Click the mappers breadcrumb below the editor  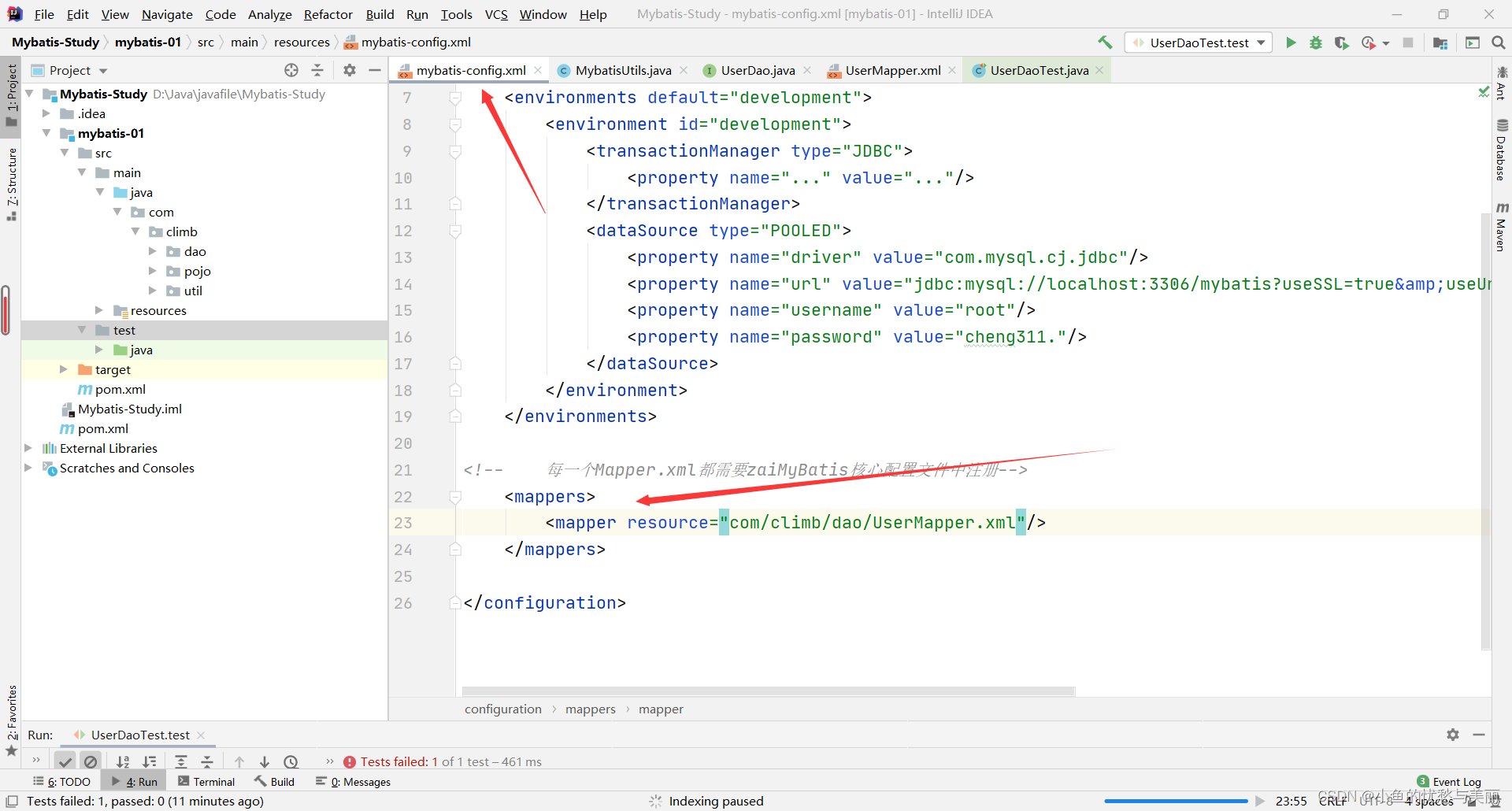pyautogui.click(x=591, y=709)
